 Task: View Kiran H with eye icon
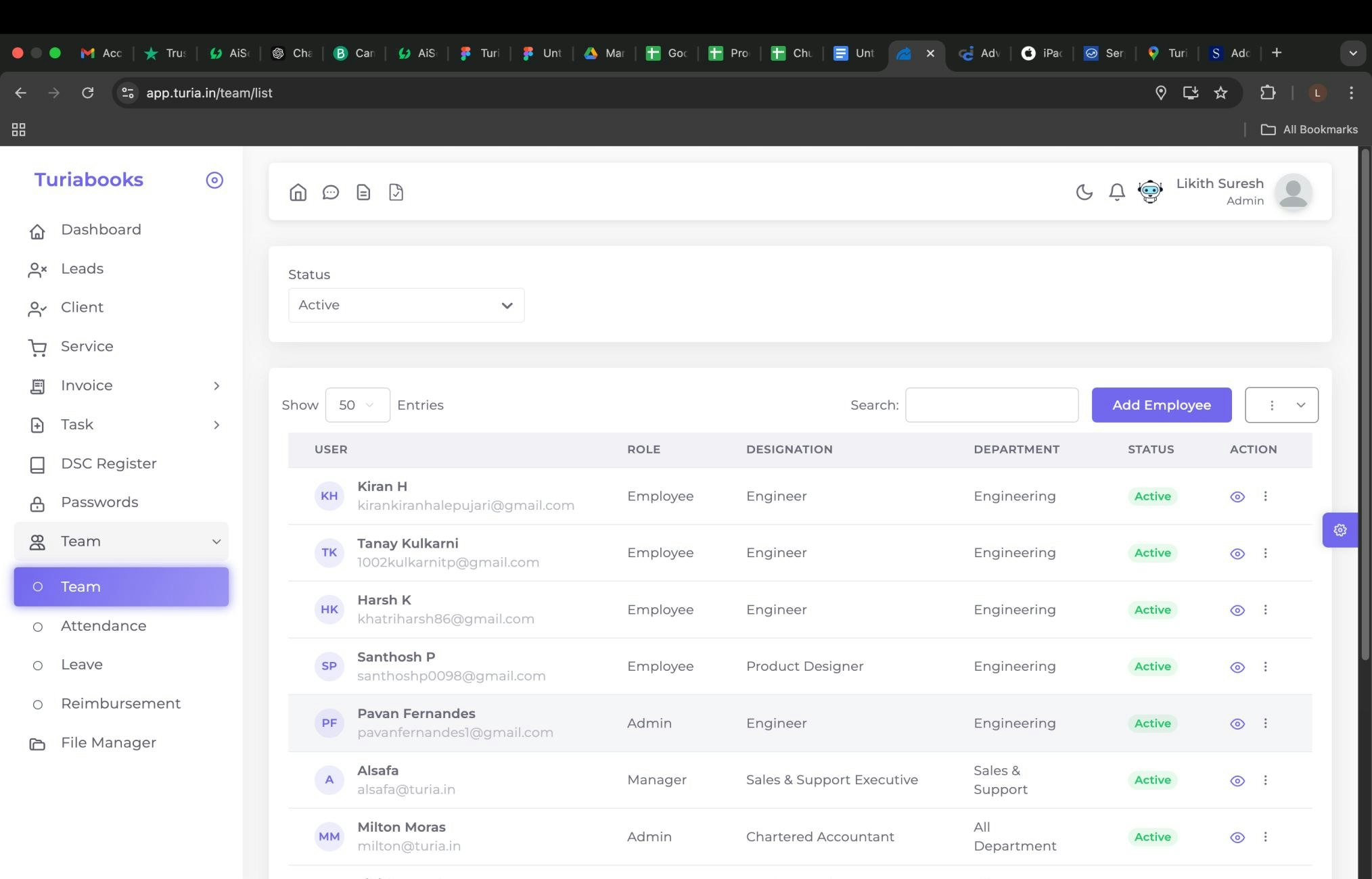[1237, 497]
